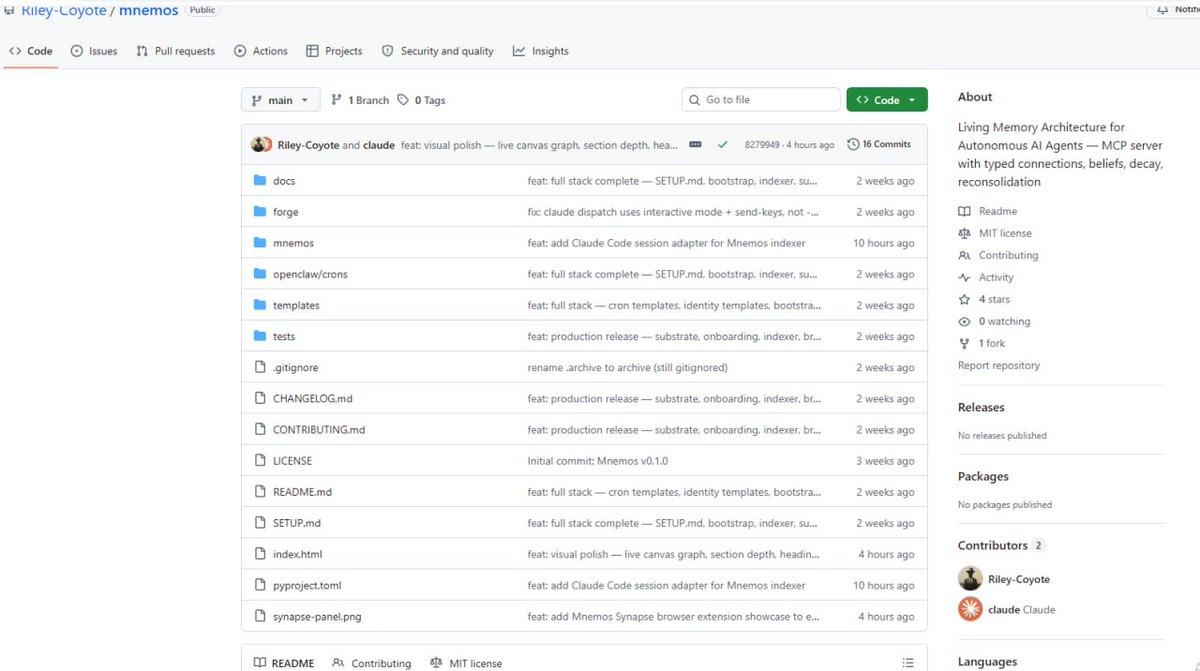
Task: Open commit 'Initial commit: Mnemos v0.1.0'
Action: [x=598, y=461]
